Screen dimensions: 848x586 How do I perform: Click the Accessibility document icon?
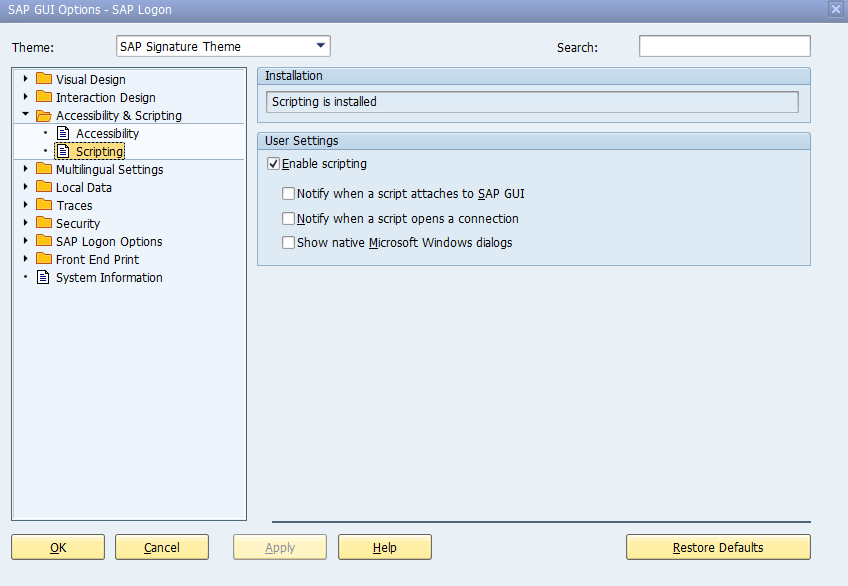coord(64,133)
